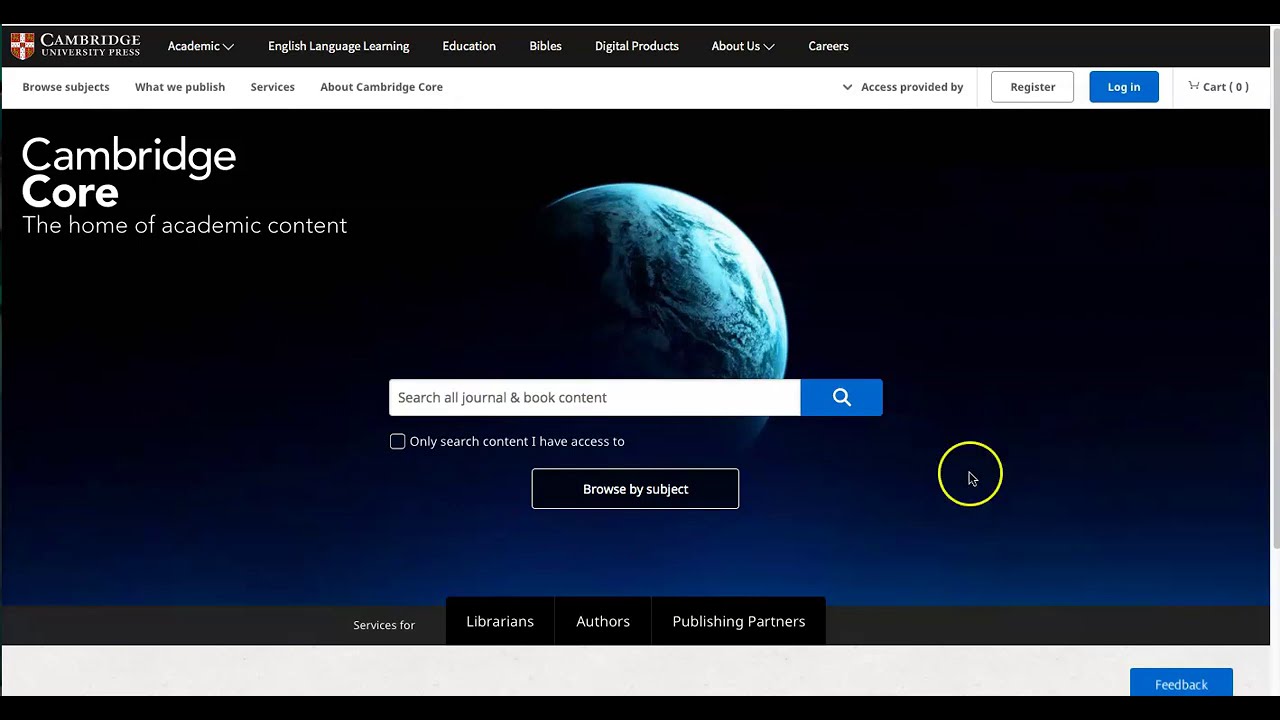Select the Librarians services tab
1280x720 pixels.
500,621
